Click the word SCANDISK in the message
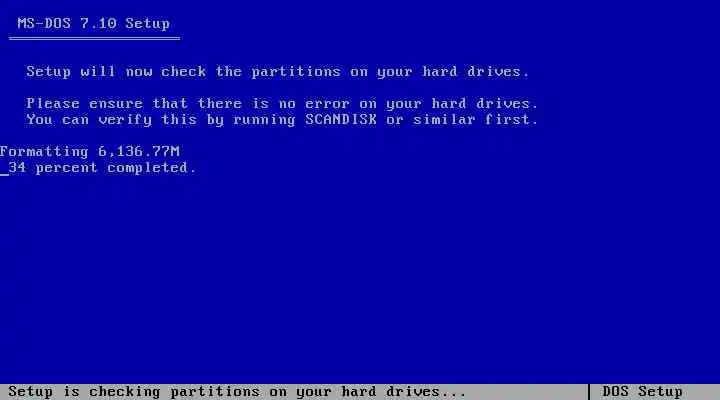 [341, 119]
